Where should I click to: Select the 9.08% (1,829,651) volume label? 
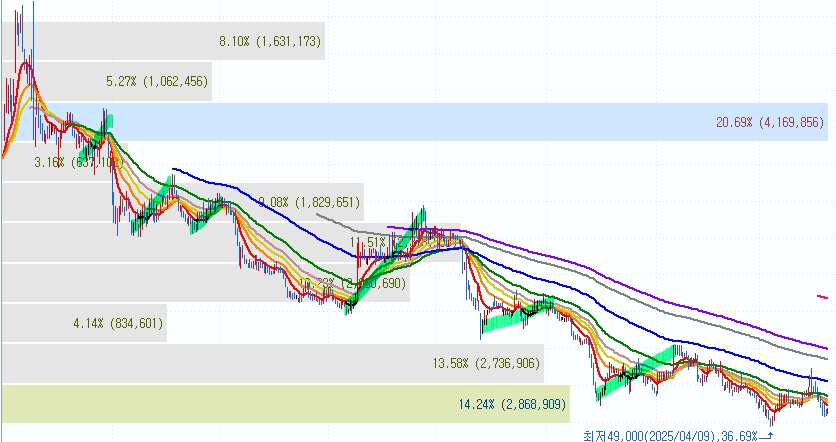[308, 202]
